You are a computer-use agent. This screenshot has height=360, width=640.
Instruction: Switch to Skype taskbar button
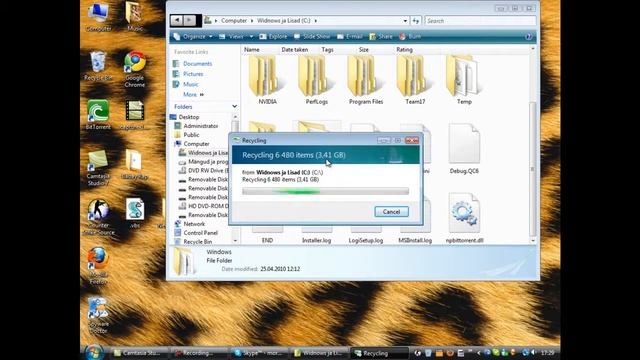click(x=260, y=353)
